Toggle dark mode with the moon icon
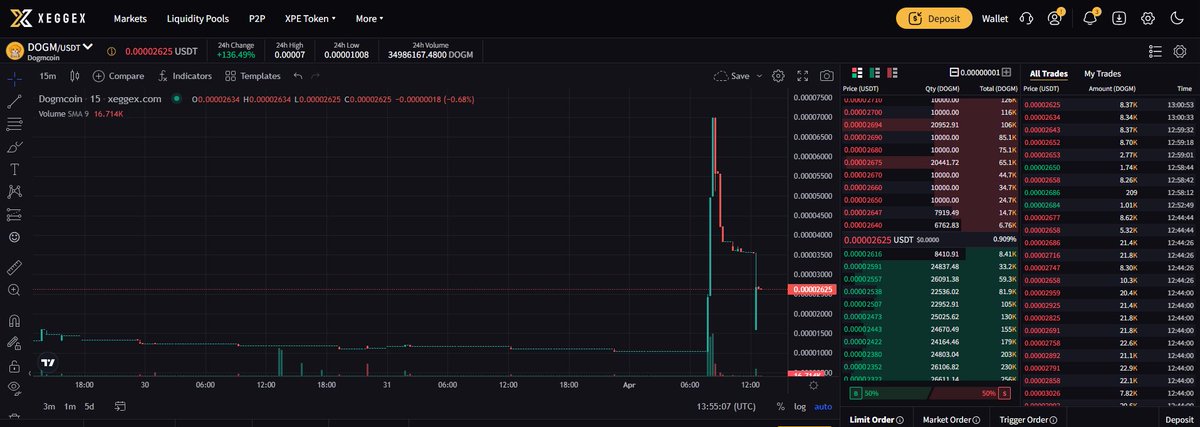 click(1176, 18)
